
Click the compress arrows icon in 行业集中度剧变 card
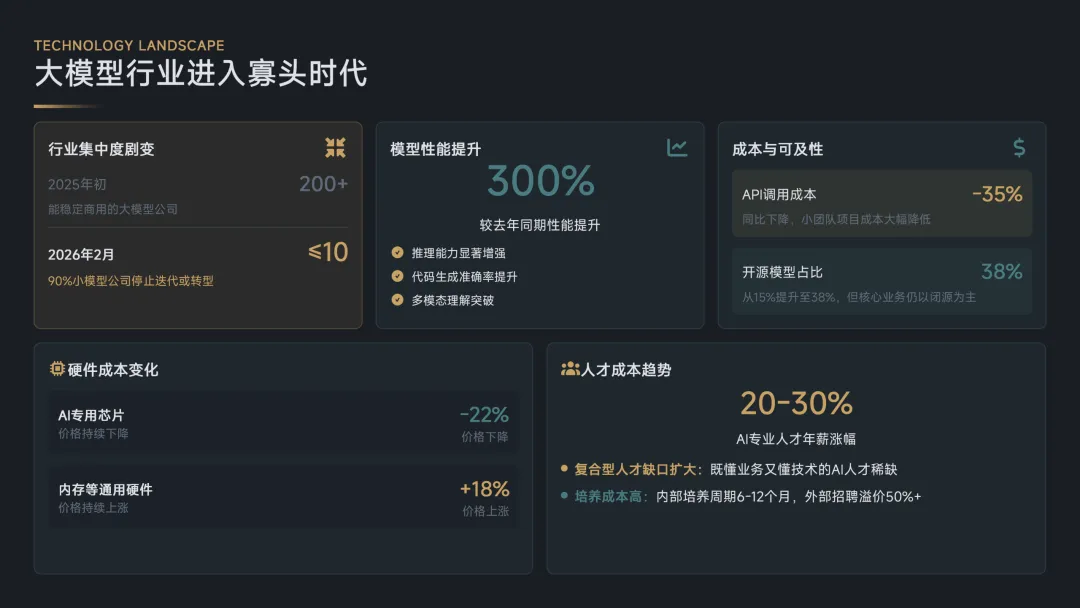[x=335, y=148]
